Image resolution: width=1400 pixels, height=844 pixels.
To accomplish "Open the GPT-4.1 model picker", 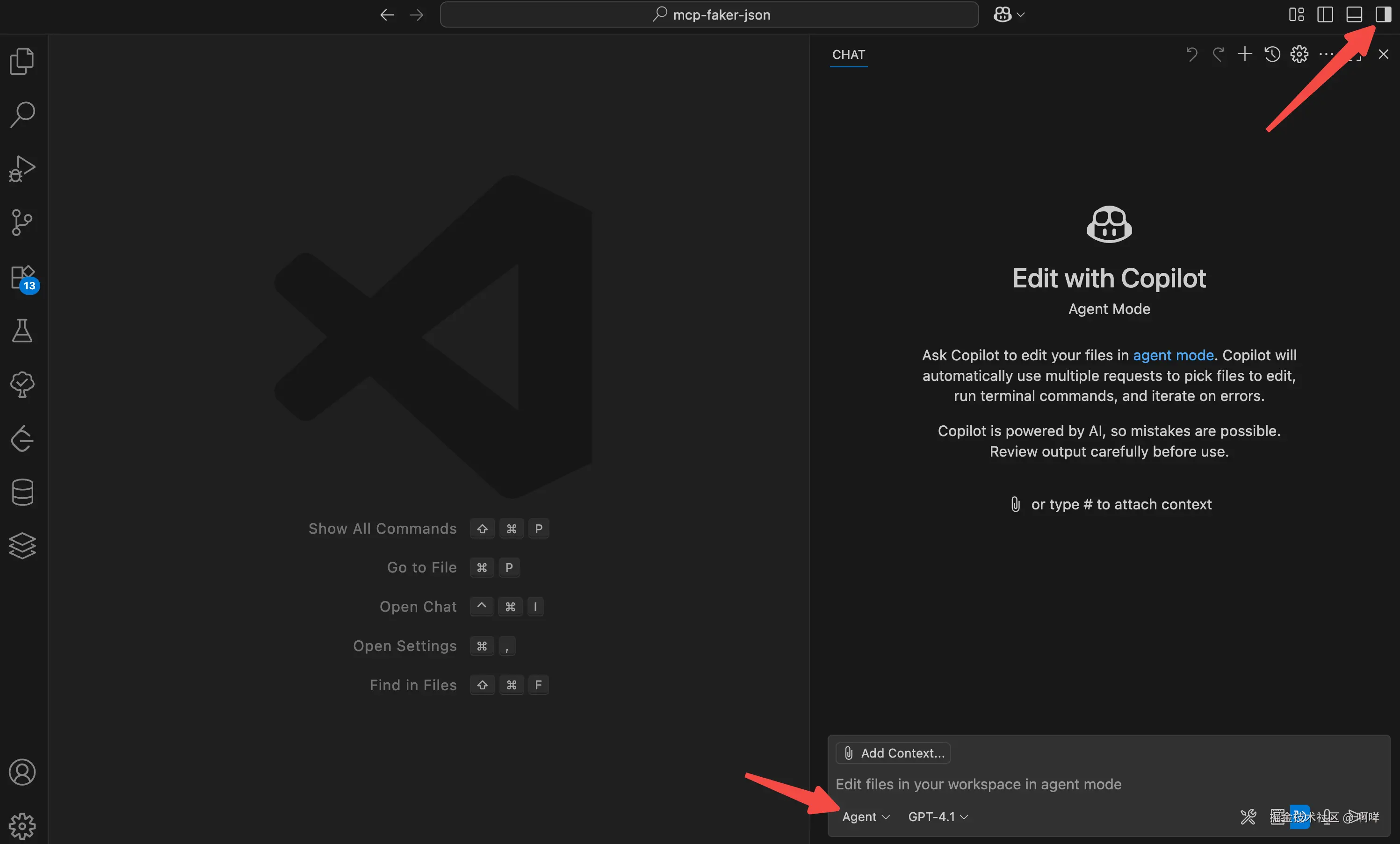I will click(938, 817).
